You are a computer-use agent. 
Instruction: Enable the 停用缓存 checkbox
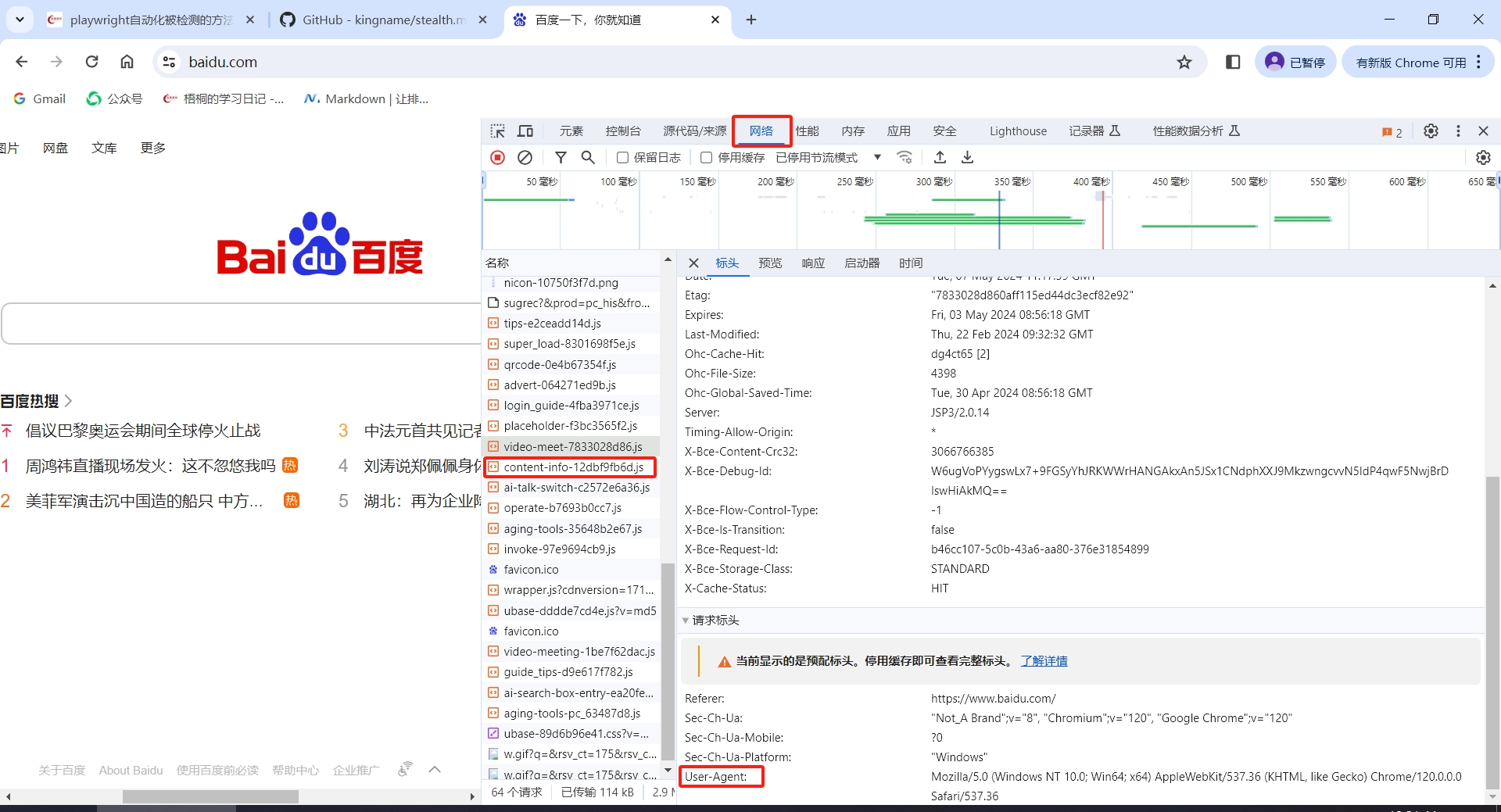point(706,157)
